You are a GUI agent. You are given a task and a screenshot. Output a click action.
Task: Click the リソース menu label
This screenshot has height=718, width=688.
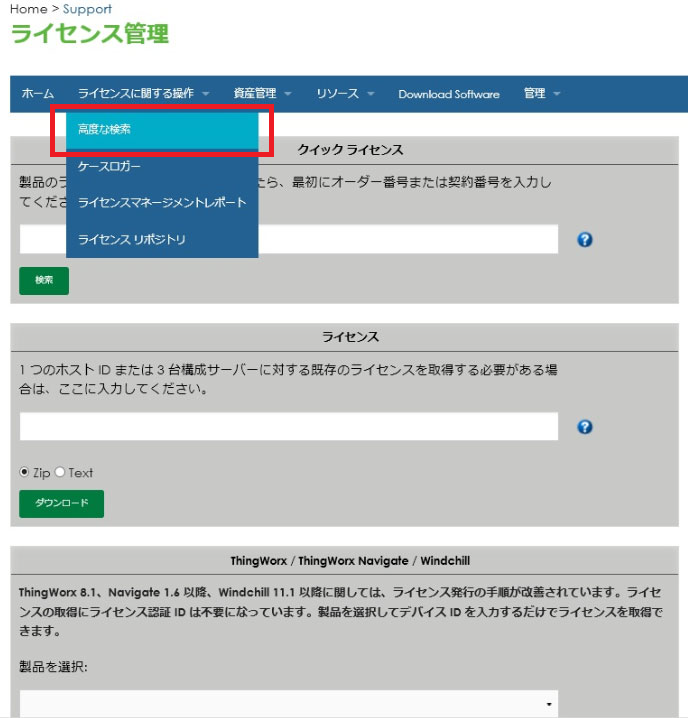338,93
